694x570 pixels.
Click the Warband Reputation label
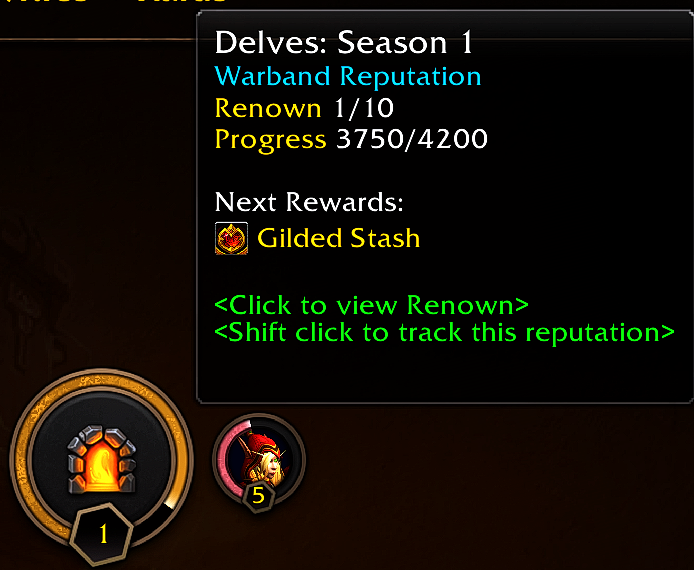tap(348, 76)
